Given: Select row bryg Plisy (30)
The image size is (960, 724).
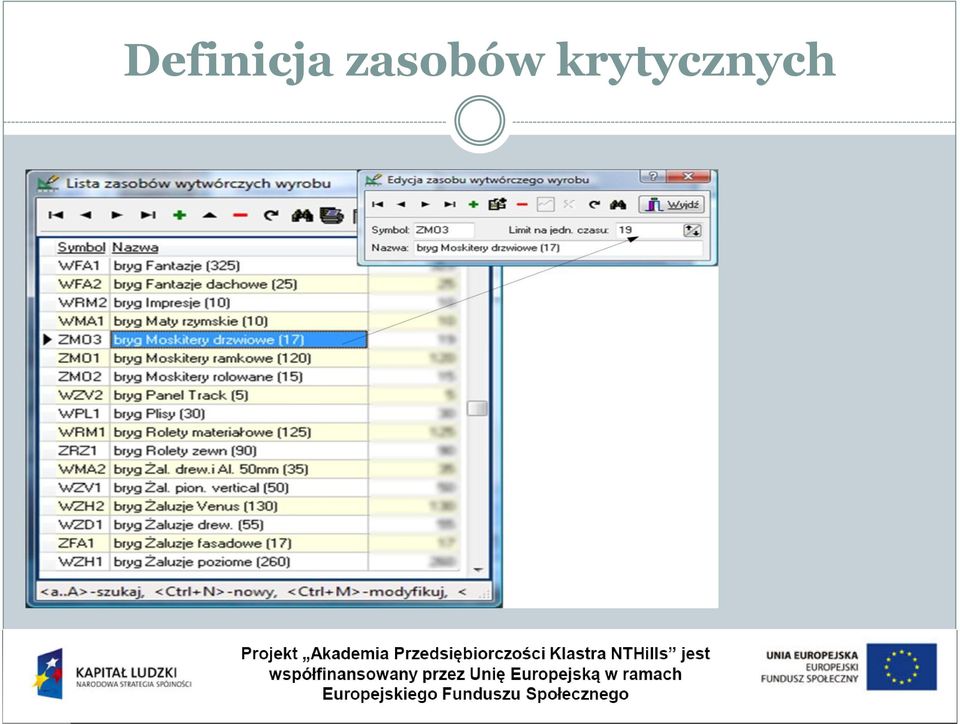Looking at the screenshot, I should coord(249,413).
